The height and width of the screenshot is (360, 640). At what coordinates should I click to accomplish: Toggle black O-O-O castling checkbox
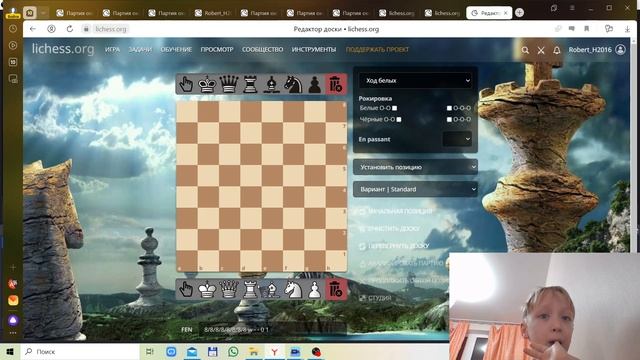pos(449,120)
